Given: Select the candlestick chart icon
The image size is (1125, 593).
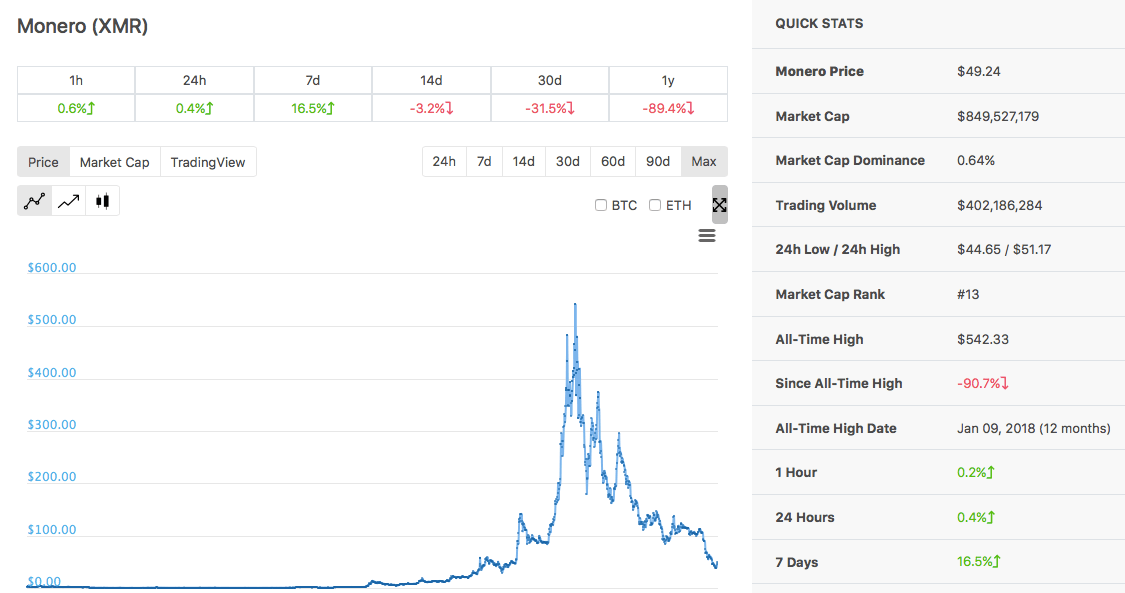Looking at the screenshot, I should click(102, 201).
